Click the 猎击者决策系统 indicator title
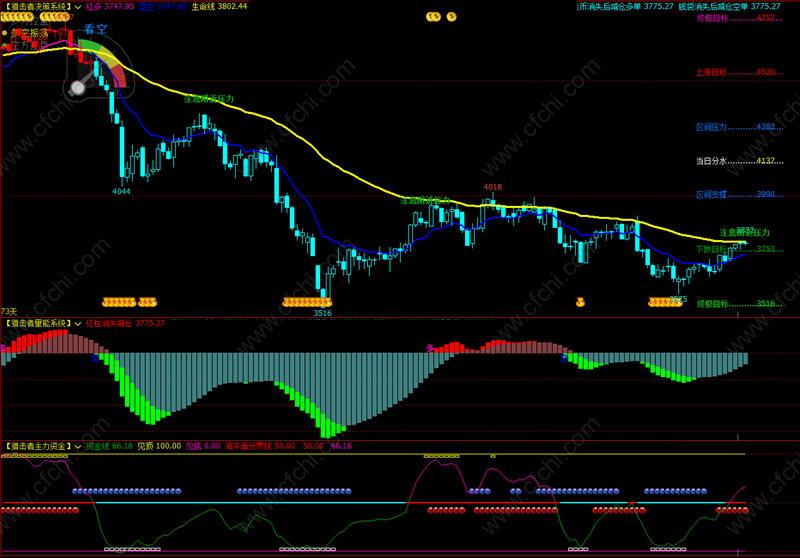 click(37, 7)
